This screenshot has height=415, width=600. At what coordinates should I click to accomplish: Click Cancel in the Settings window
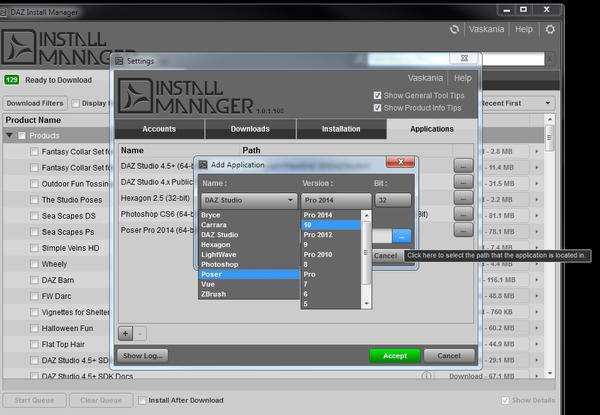[x=449, y=356]
